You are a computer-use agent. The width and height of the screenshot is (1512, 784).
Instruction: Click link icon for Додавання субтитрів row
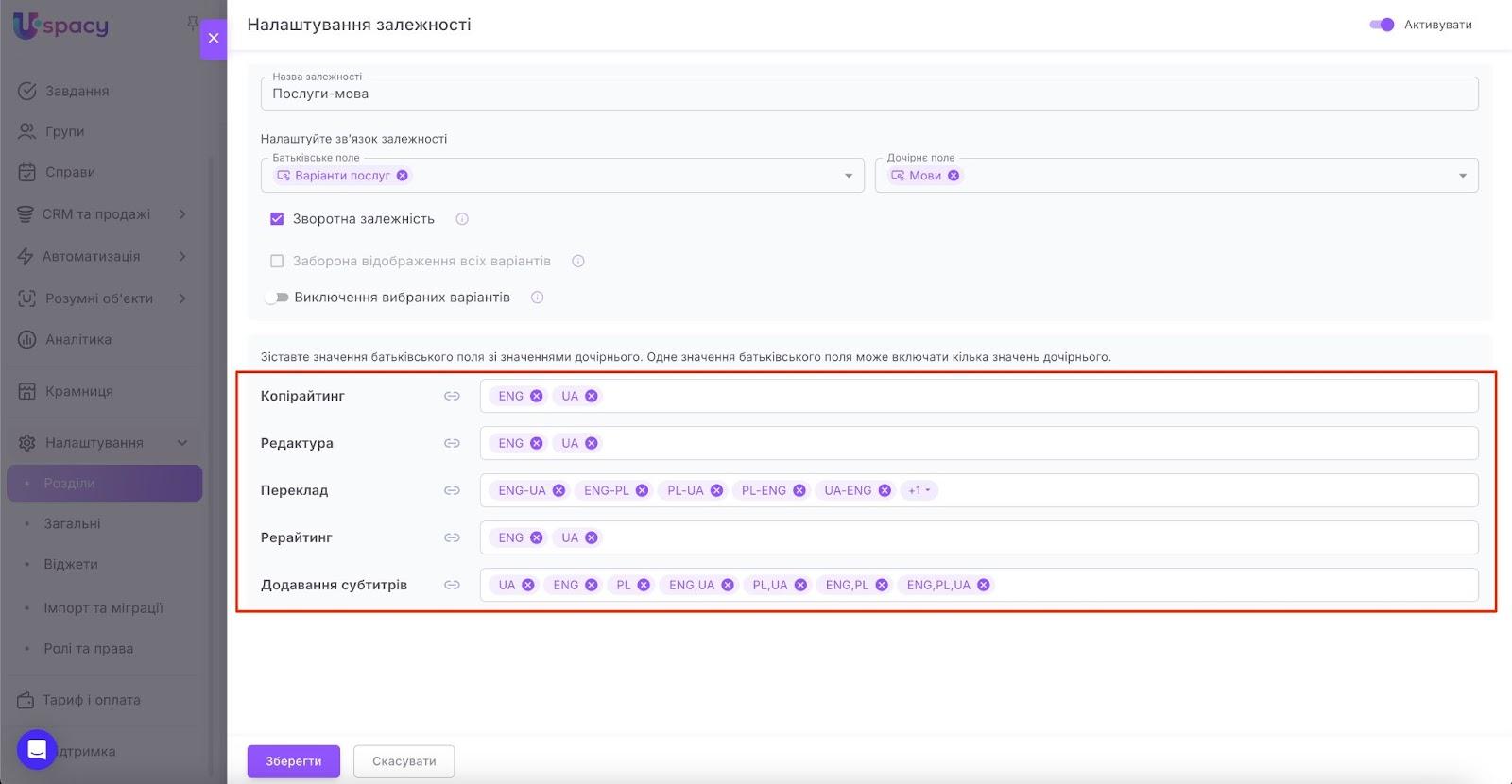[x=452, y=585]
